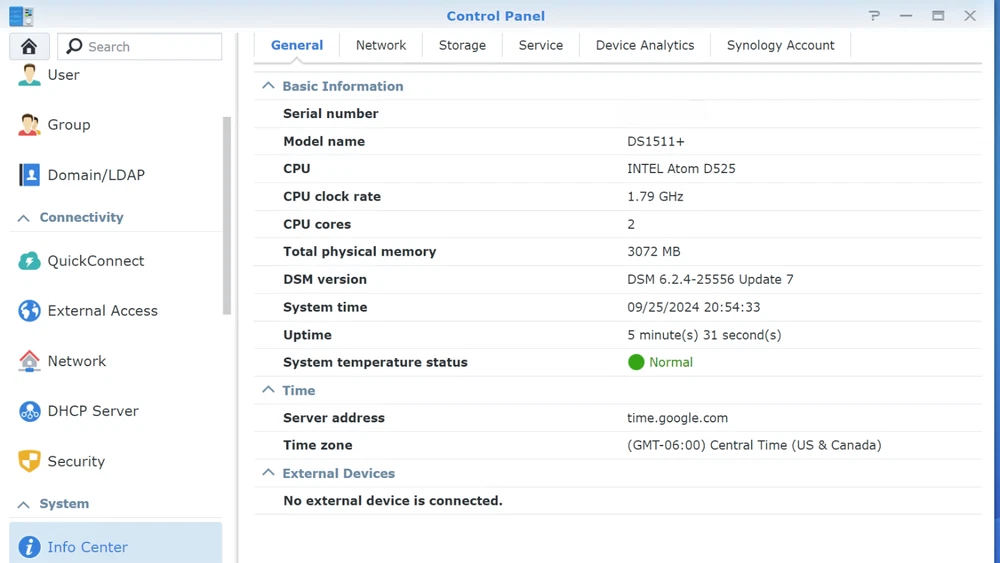Open the Synology Account tab

coord(780,45)
